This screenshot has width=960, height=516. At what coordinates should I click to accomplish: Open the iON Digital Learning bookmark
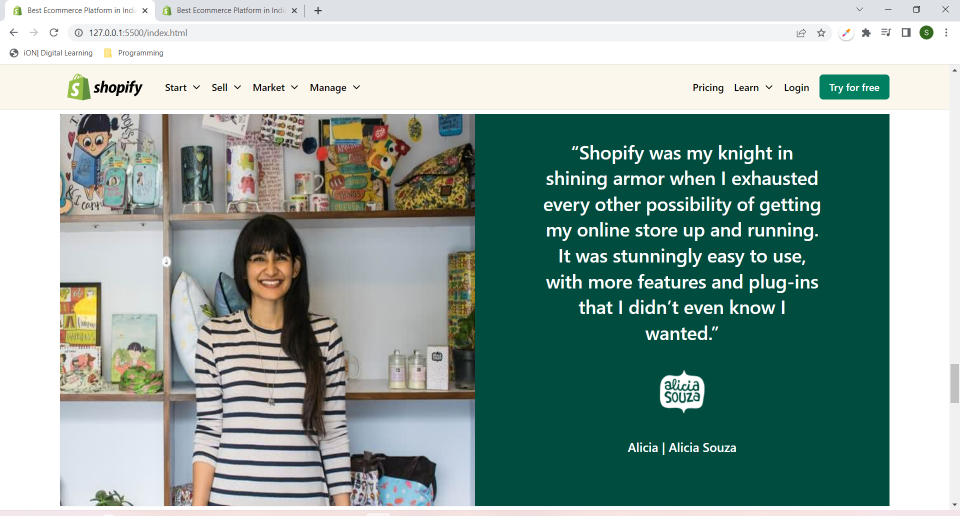(x=51, y=53)
